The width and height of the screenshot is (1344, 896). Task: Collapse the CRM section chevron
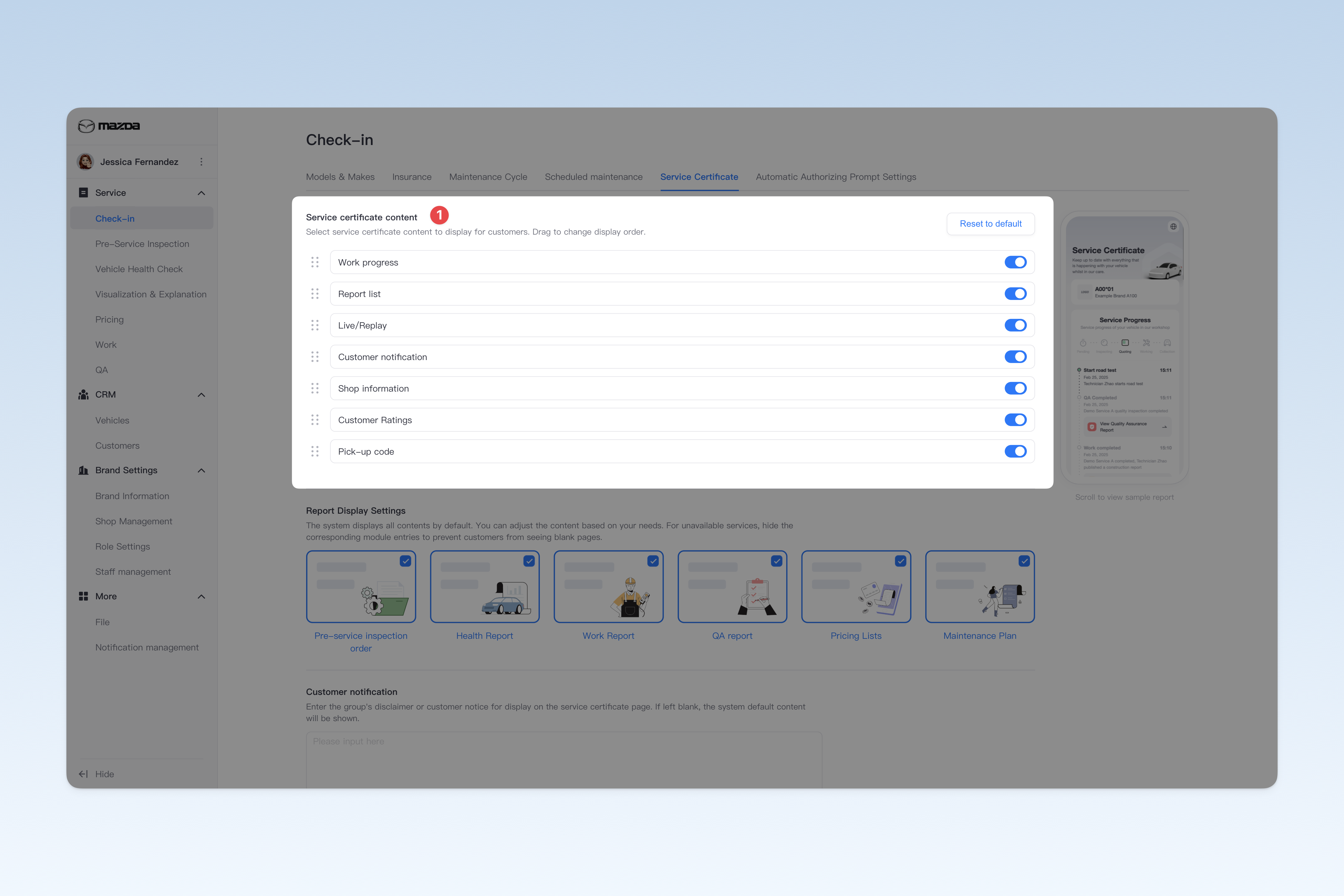point(201,395)
